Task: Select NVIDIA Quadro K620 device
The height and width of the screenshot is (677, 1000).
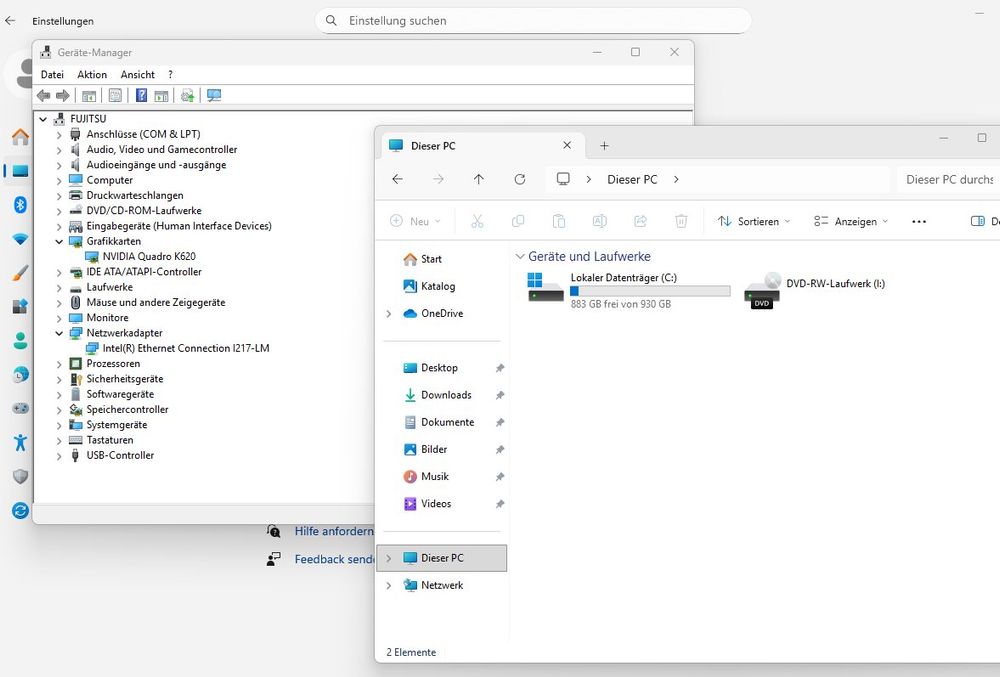Action: tap(148, 256)
